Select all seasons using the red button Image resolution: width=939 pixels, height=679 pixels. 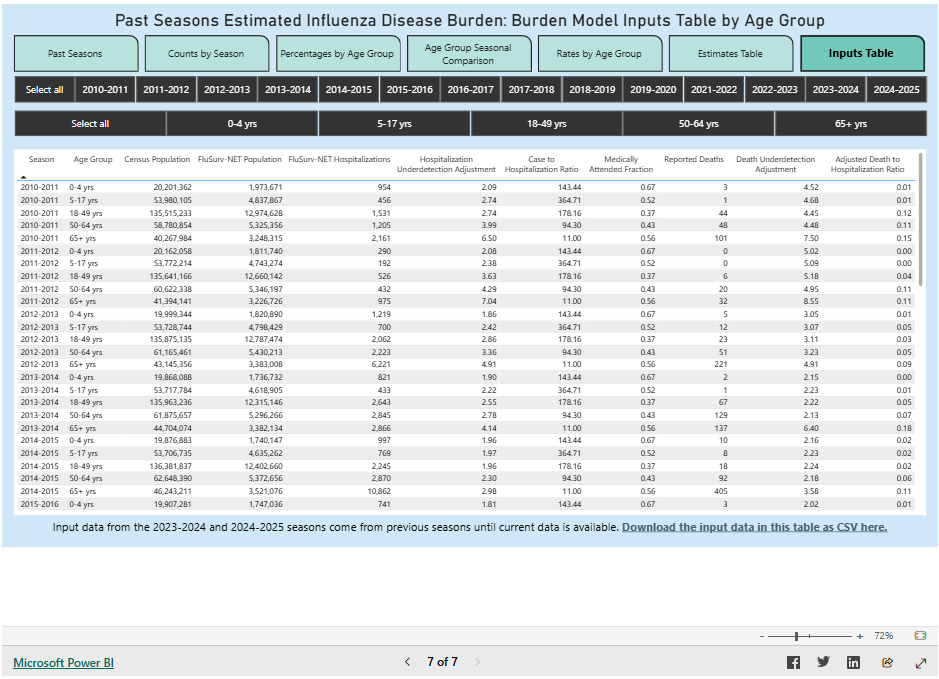44,89
